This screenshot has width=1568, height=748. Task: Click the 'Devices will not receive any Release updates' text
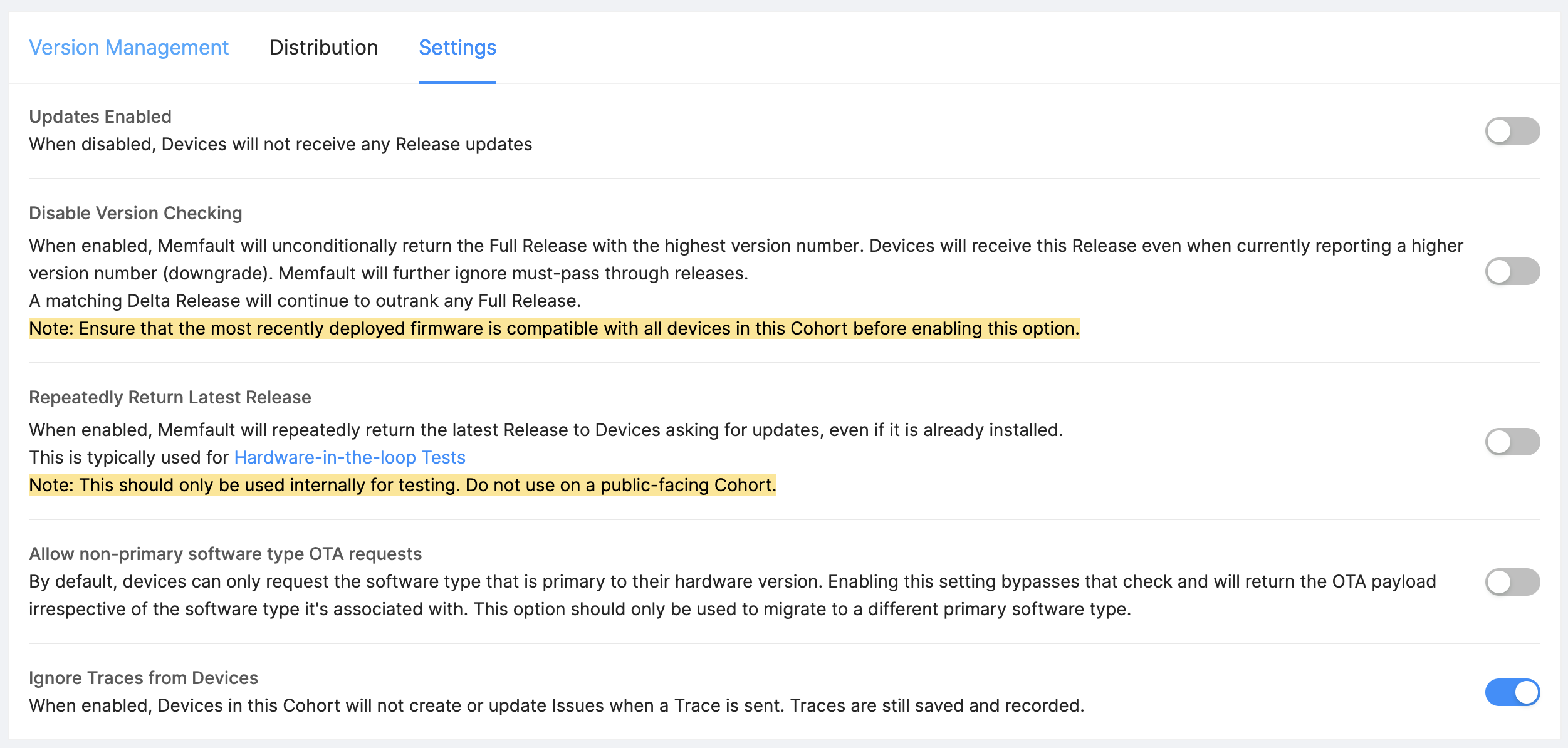point(280,144)
